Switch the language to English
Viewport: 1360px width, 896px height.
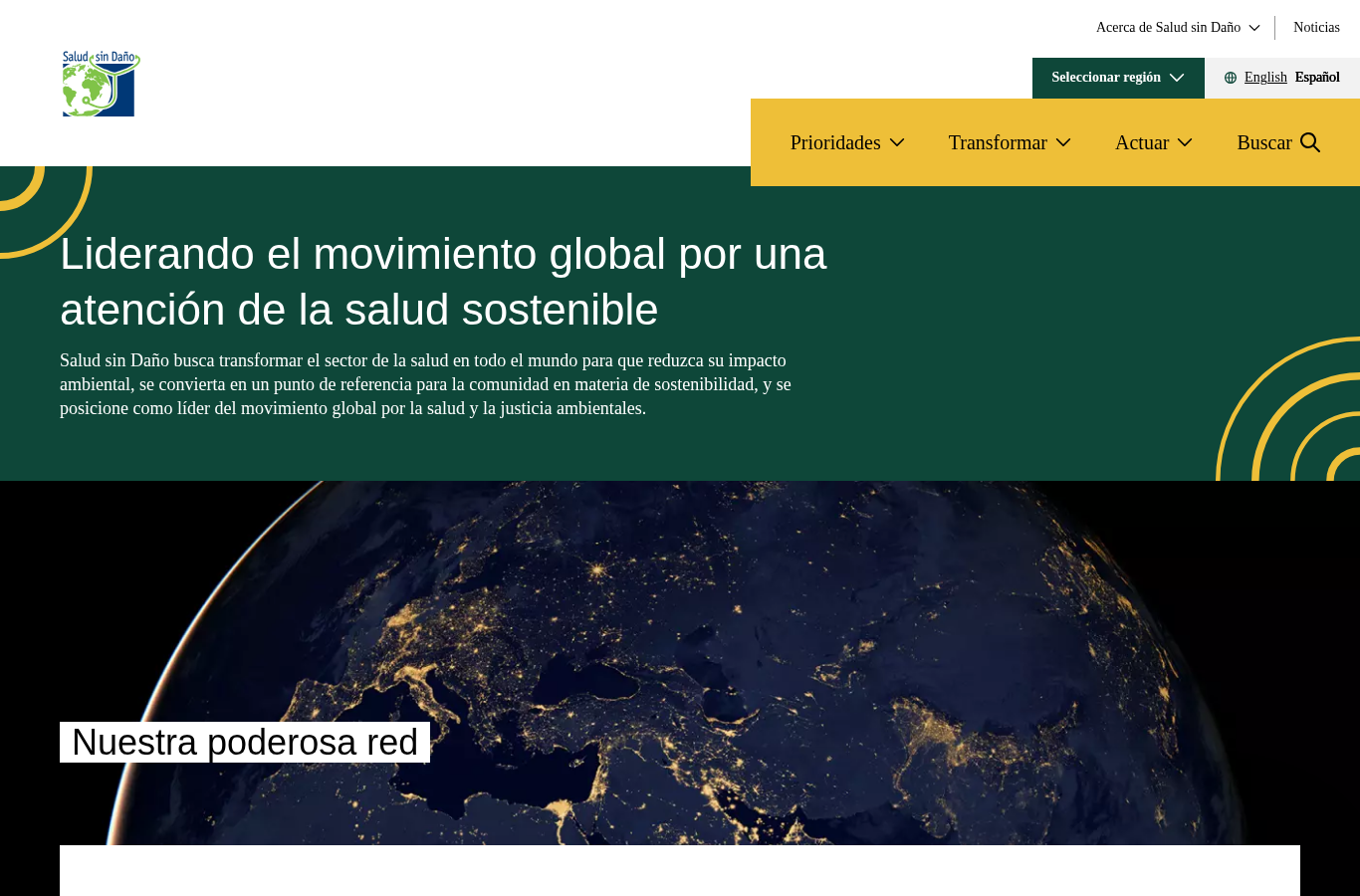1265,78
